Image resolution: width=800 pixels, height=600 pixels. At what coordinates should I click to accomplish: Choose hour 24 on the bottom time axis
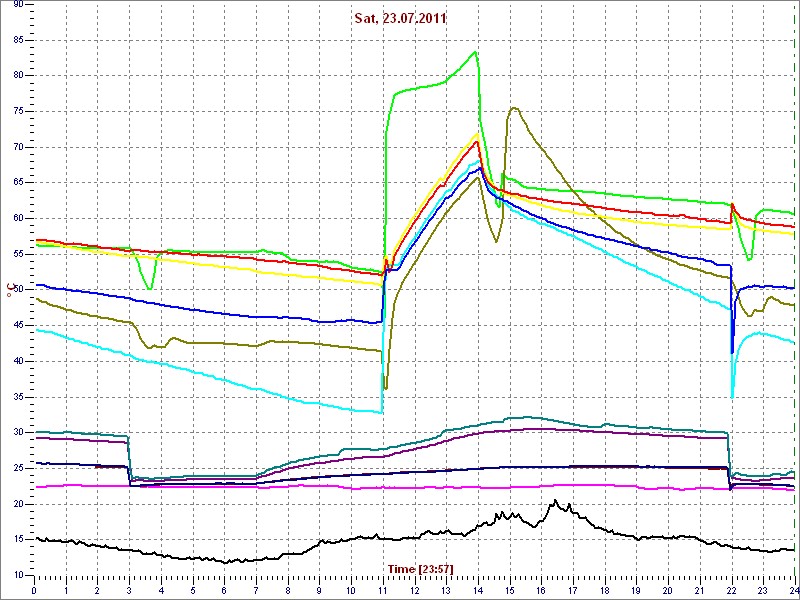pyautogui.click(x=793, y=590)
